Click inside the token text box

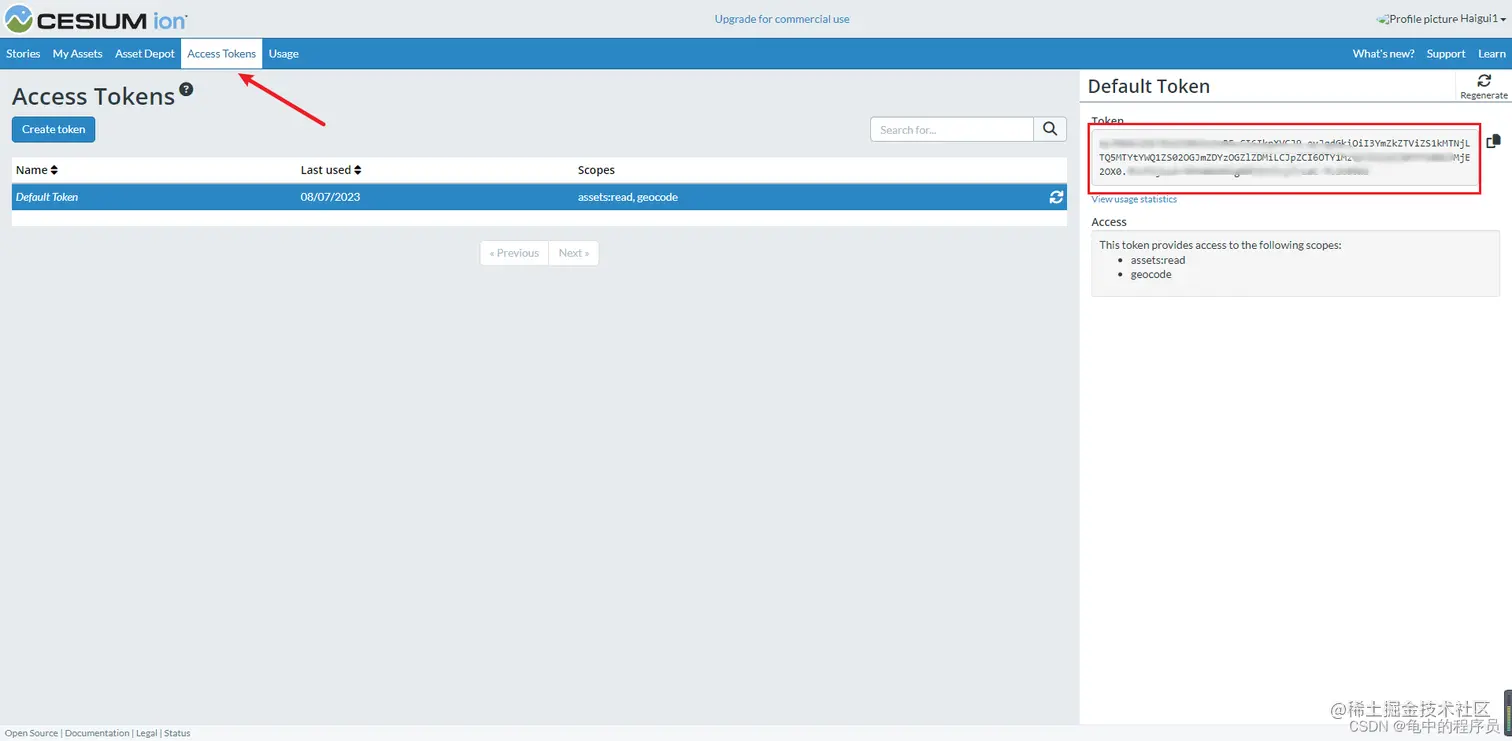tap(1284, 158)
